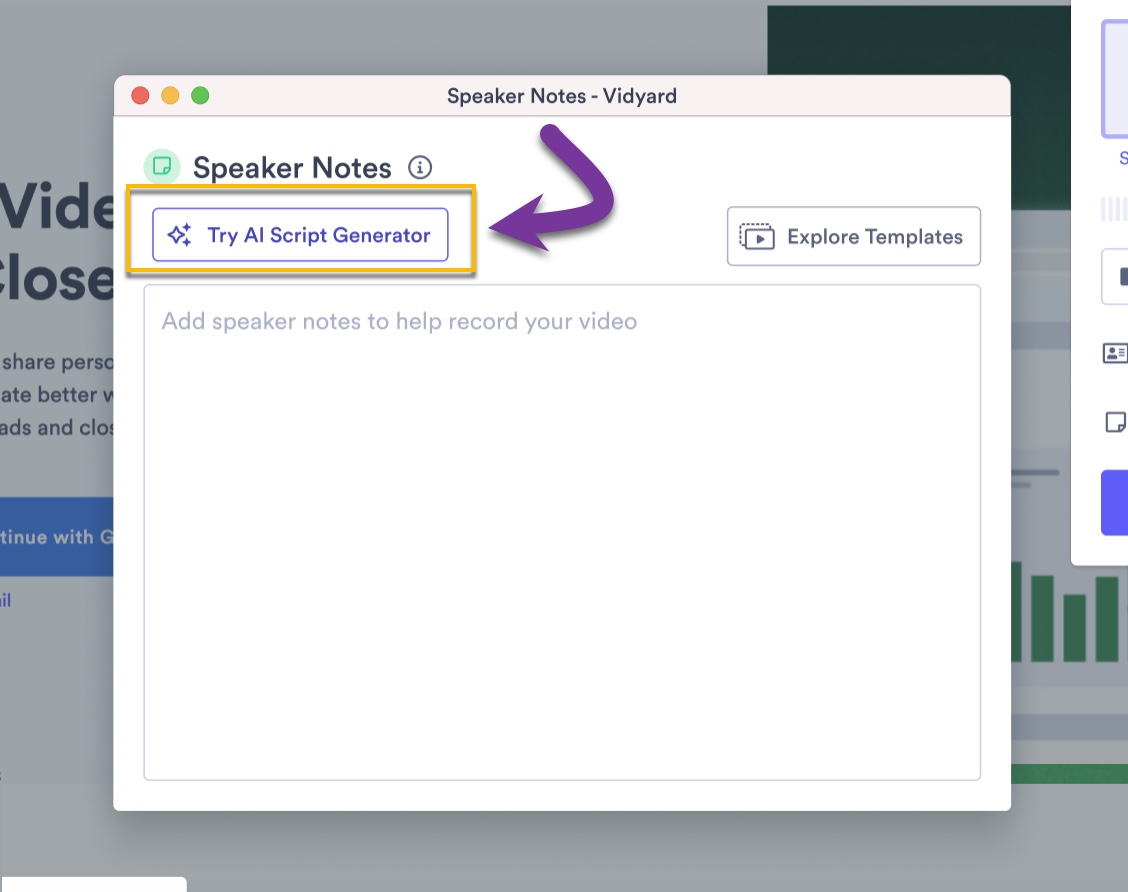Click the Speaker Notes - Vidyard title bar

coord(561,96)
